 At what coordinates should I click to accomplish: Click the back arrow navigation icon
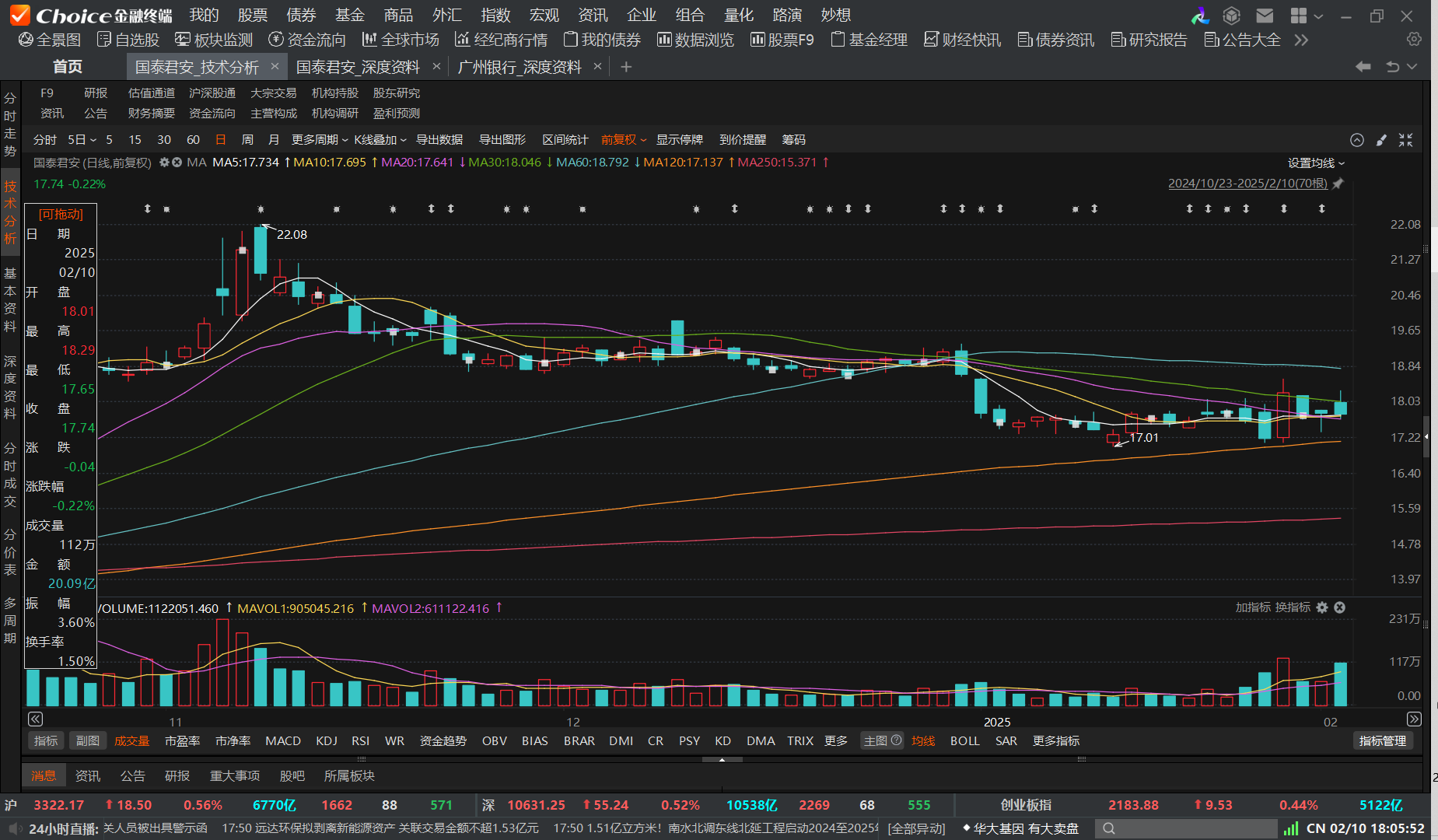(x=1363, y=67)
